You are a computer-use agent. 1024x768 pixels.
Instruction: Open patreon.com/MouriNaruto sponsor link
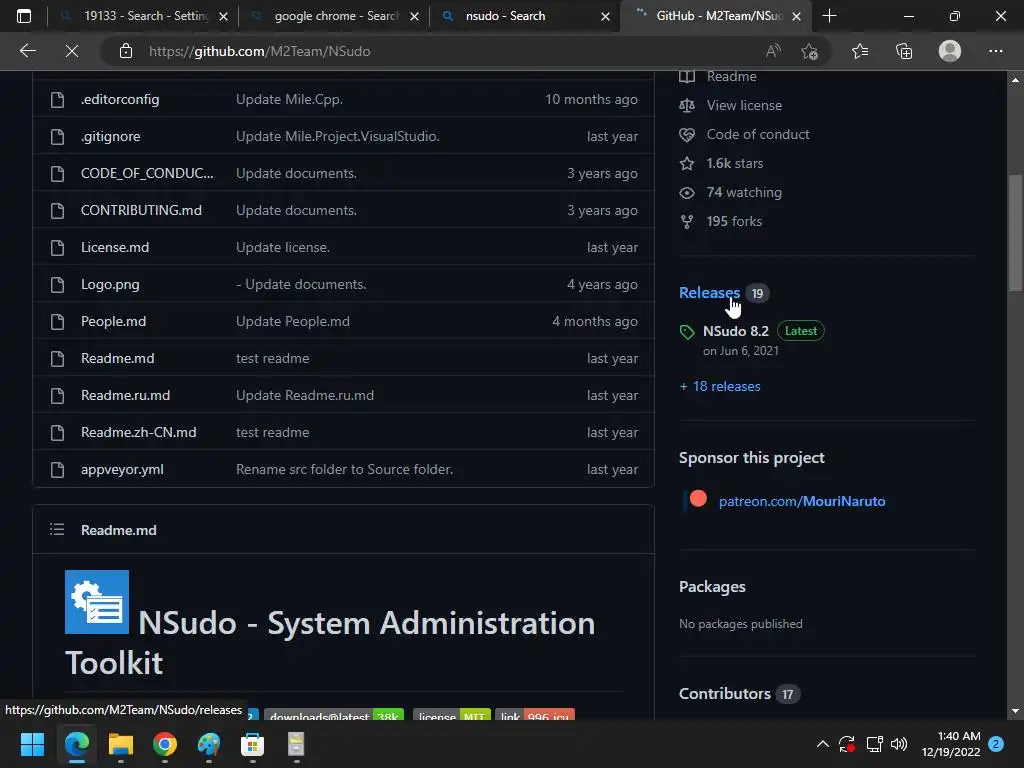pyautogui.click(x=802, y=501)
